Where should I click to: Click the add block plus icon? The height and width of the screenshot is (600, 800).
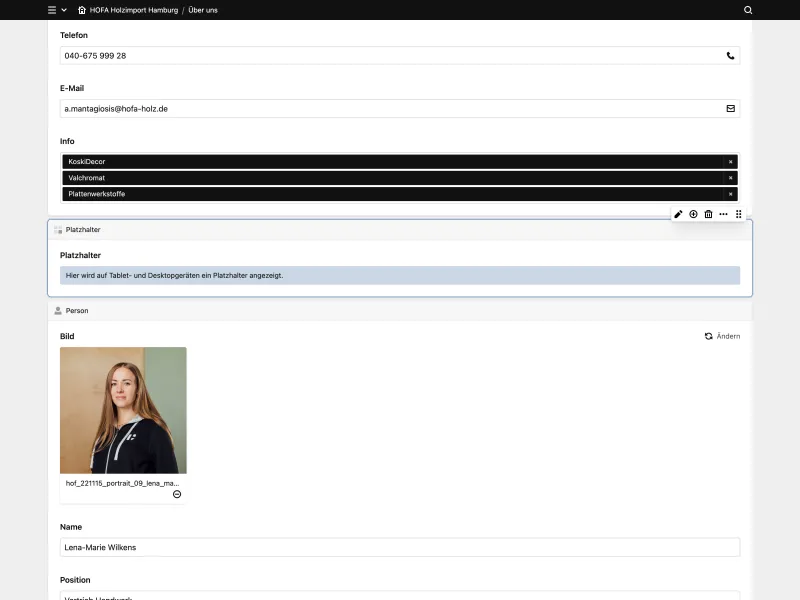click(x=693, y=214)
